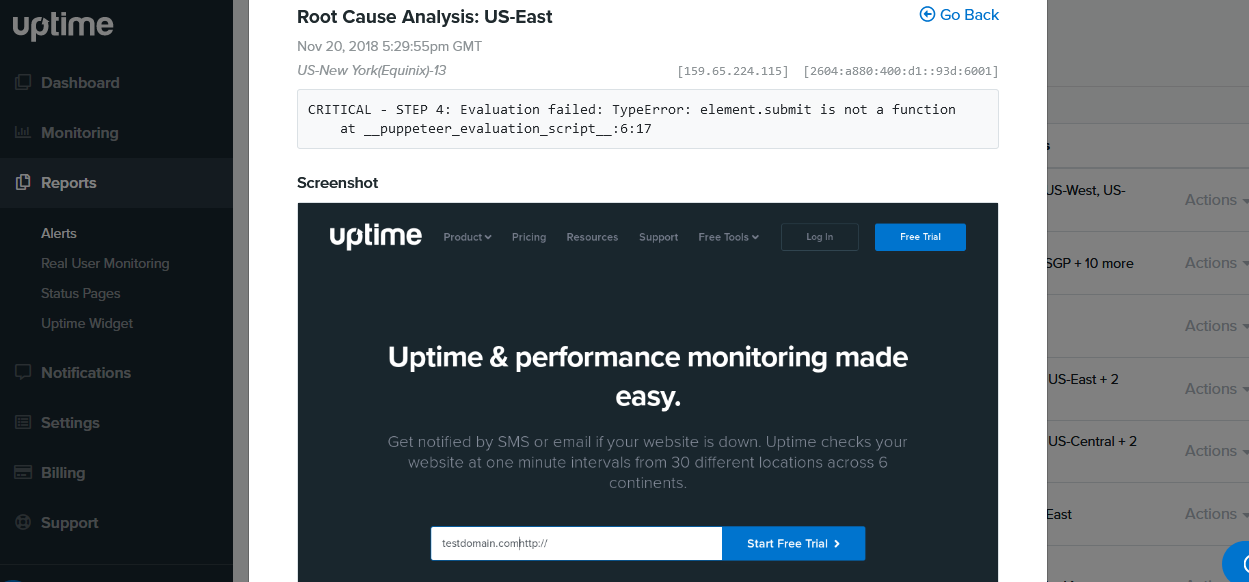Select the Dashboard icon in the sidebar

23,82
